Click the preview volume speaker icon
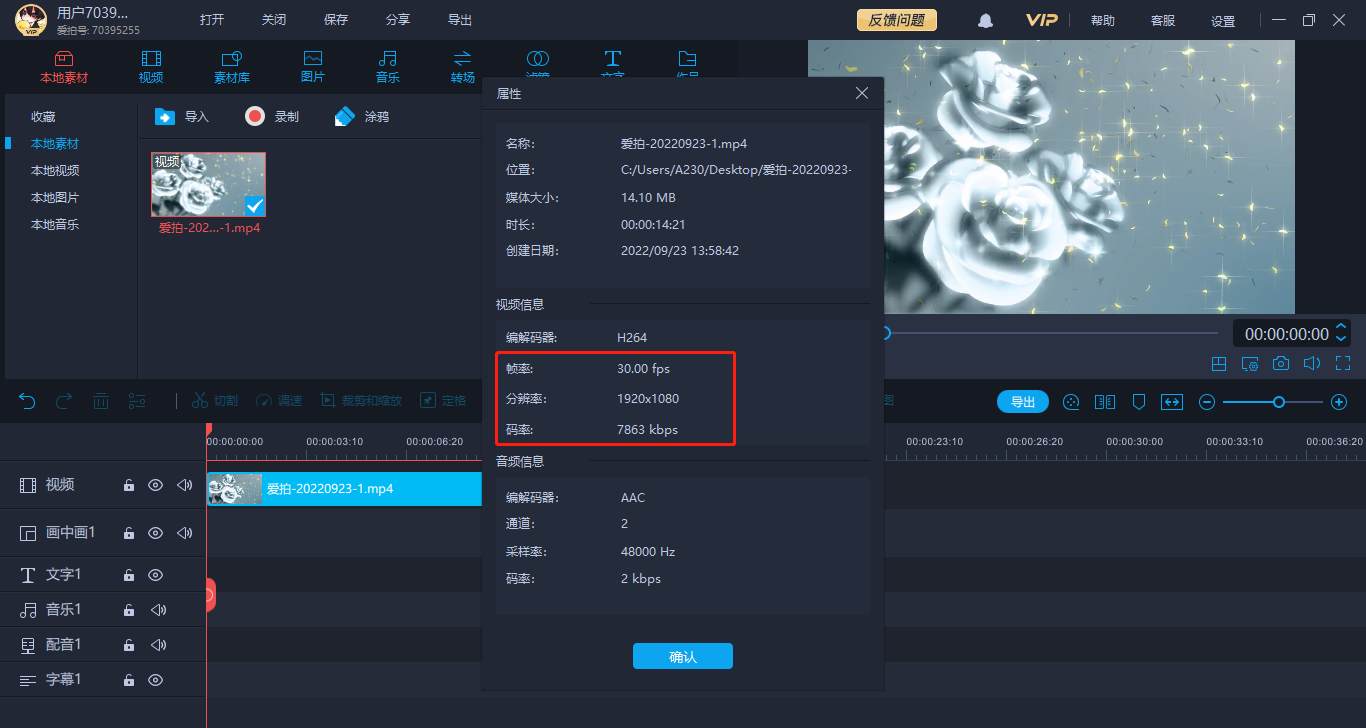Image resolution: width=1366 pixels, height=728 pixels. click(1312, 364)
